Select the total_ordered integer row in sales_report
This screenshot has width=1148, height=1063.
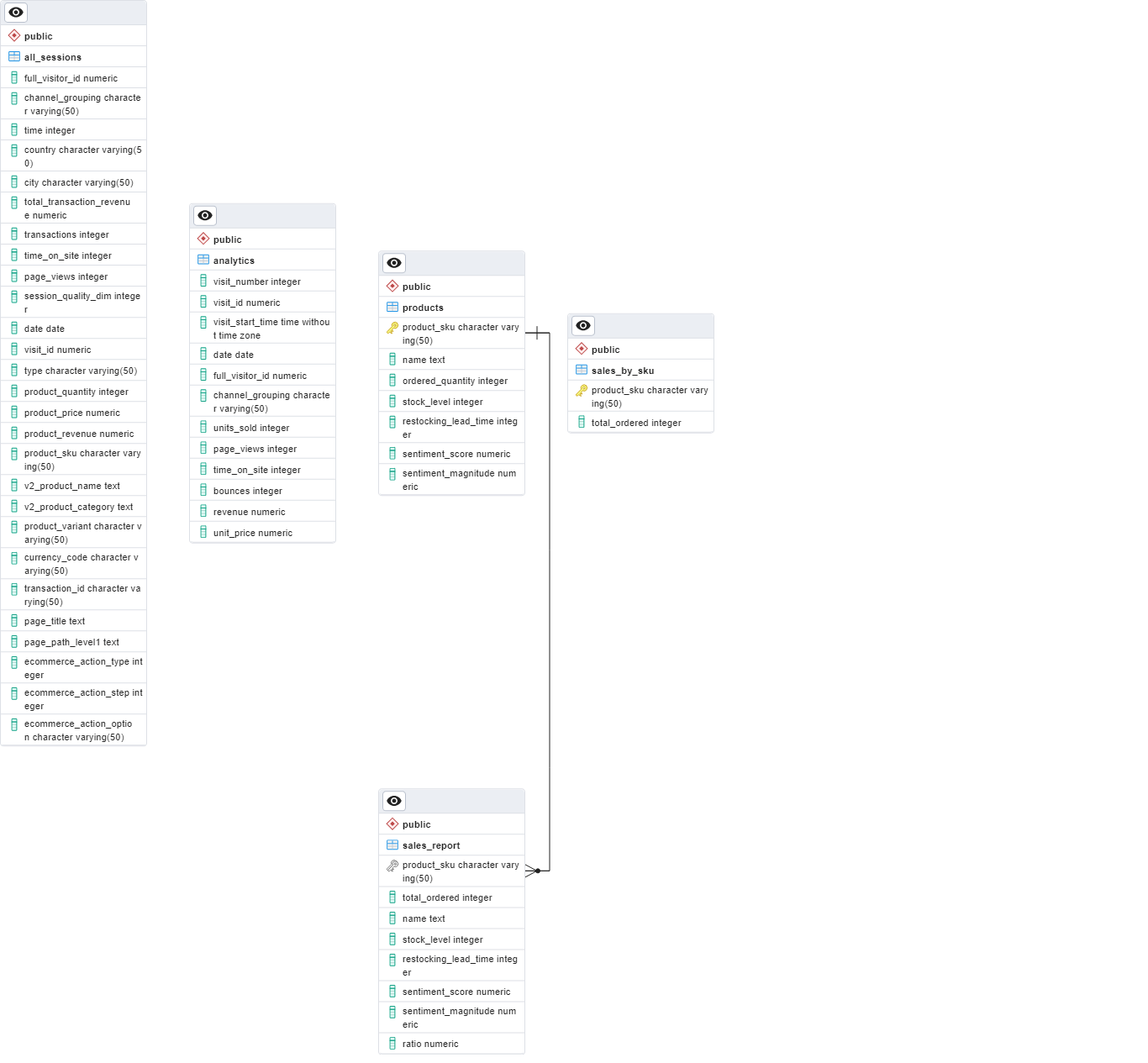[x=446, y=897]
